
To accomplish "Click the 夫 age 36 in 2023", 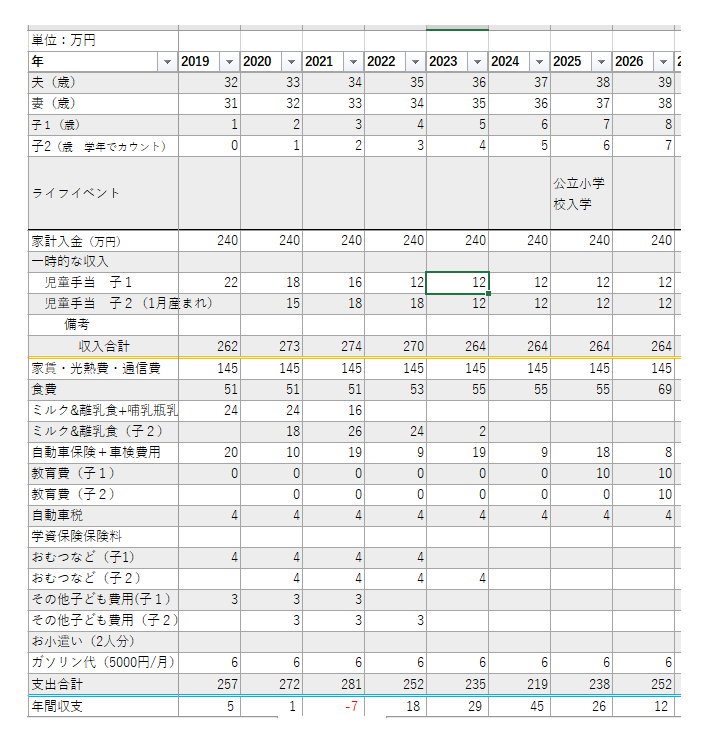I will pos(457,83).
